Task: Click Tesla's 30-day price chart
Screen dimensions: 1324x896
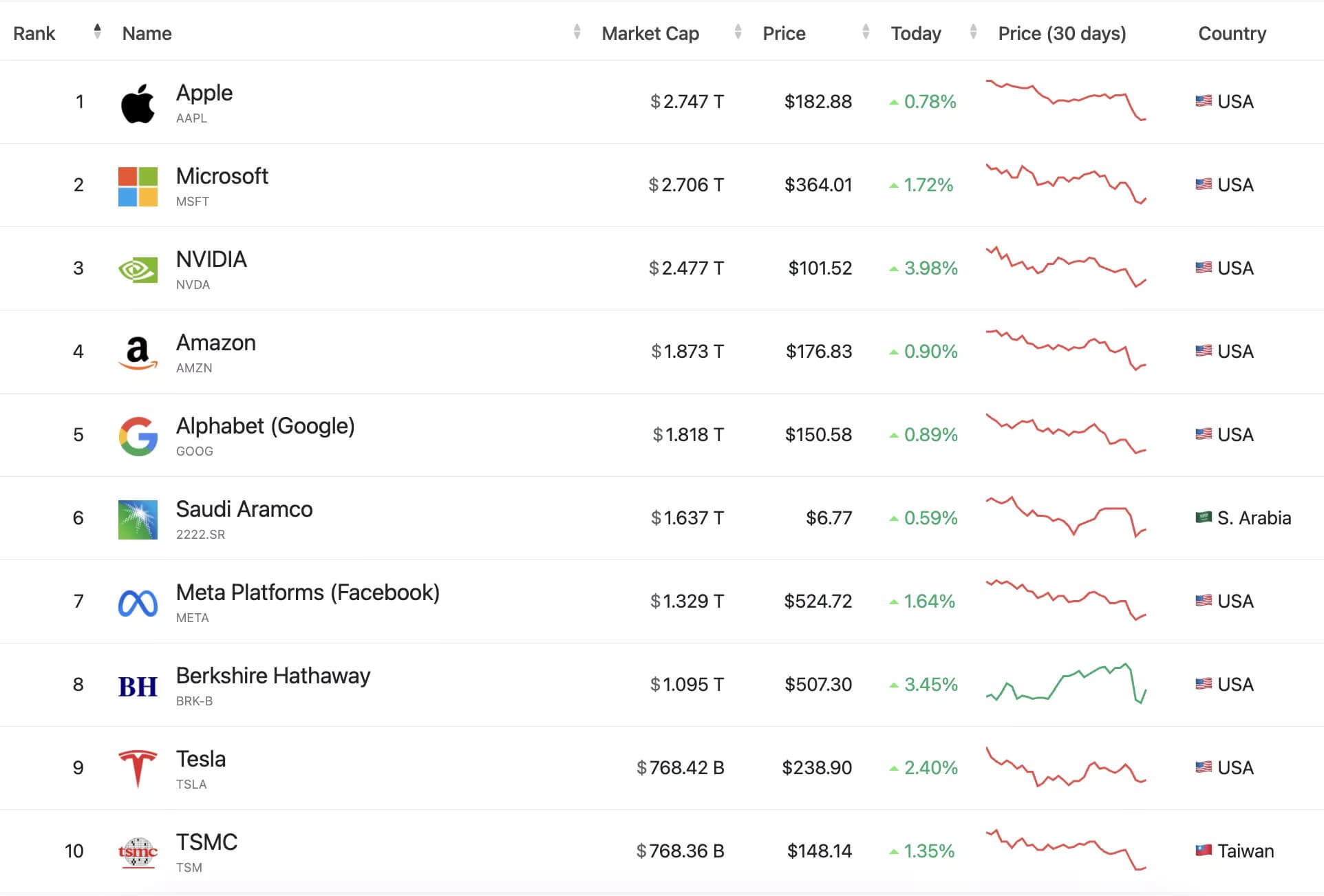Action: click(x=1066, y=767)
